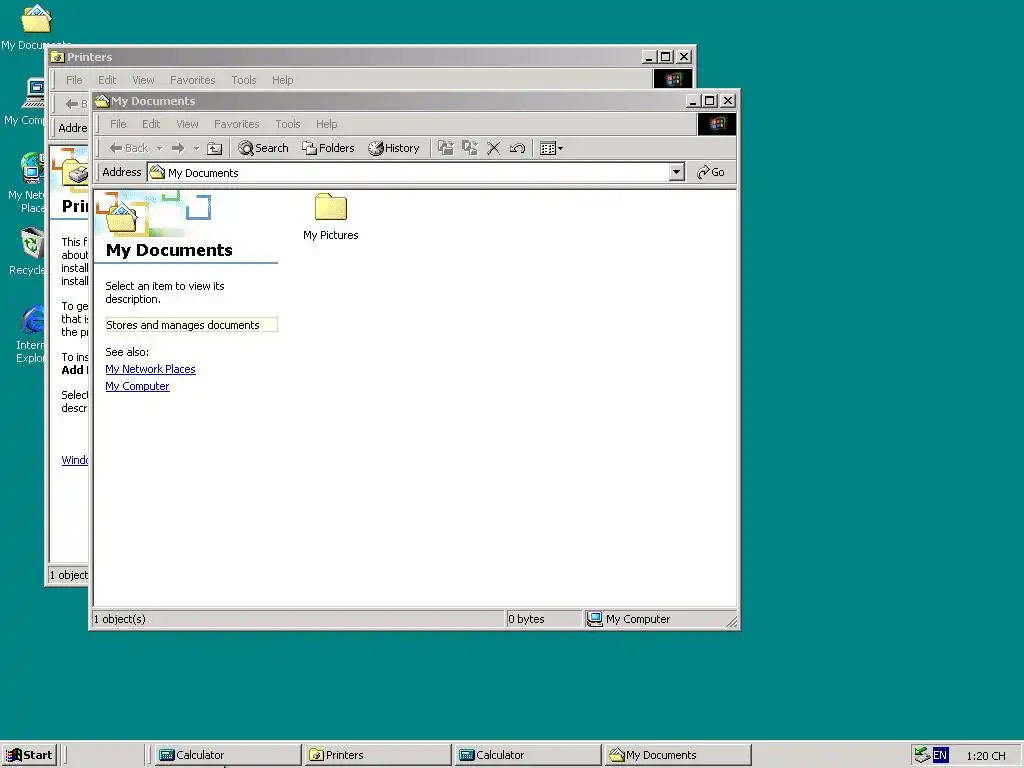Expand the Address bar dropdown arrow
The width and height of the screenshot is (1024, 768).
[677, 172]
